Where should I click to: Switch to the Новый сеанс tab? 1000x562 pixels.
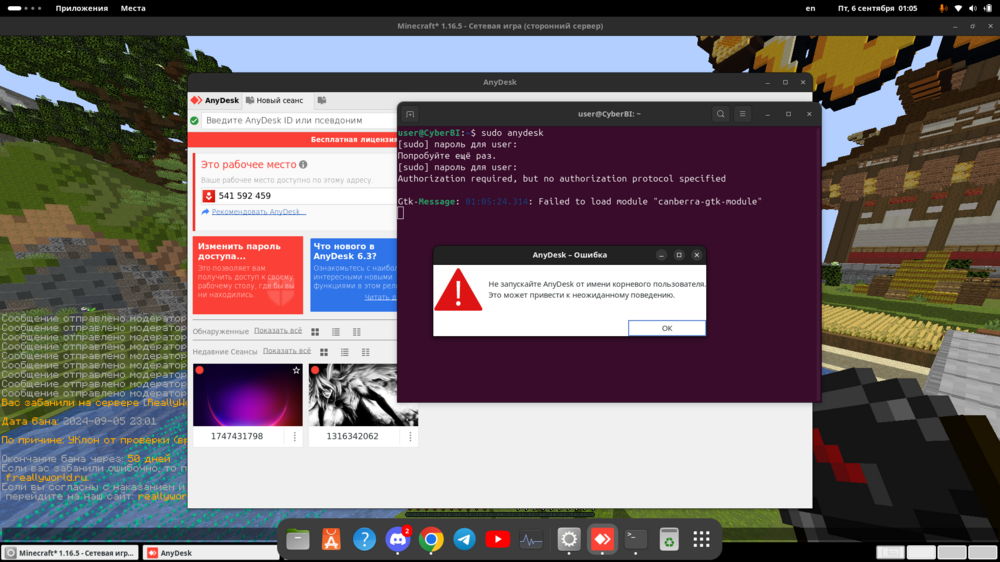coord(275,100)
